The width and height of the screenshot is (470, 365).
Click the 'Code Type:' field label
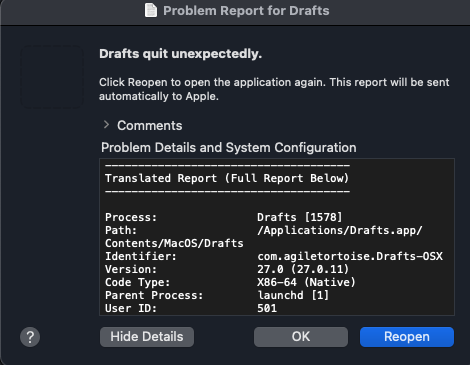point(138,282)
